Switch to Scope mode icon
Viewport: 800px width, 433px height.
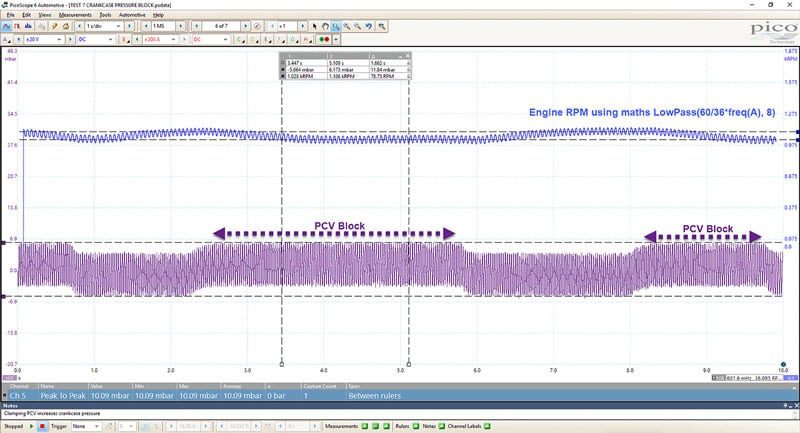pos(7,26)
